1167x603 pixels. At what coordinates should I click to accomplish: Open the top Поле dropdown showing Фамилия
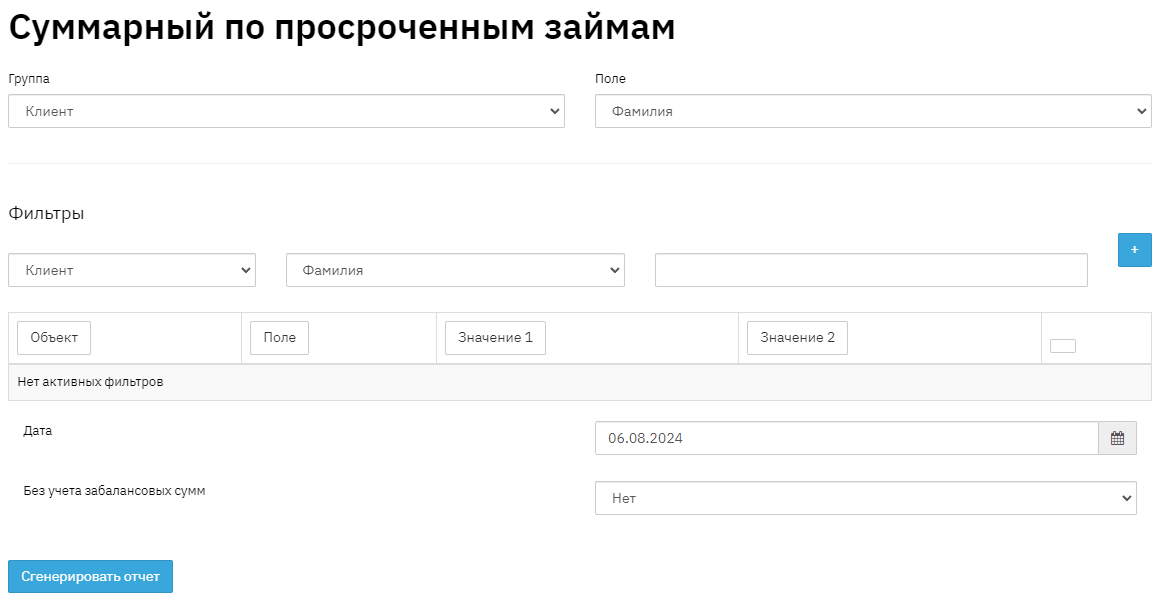click(872, 111)
